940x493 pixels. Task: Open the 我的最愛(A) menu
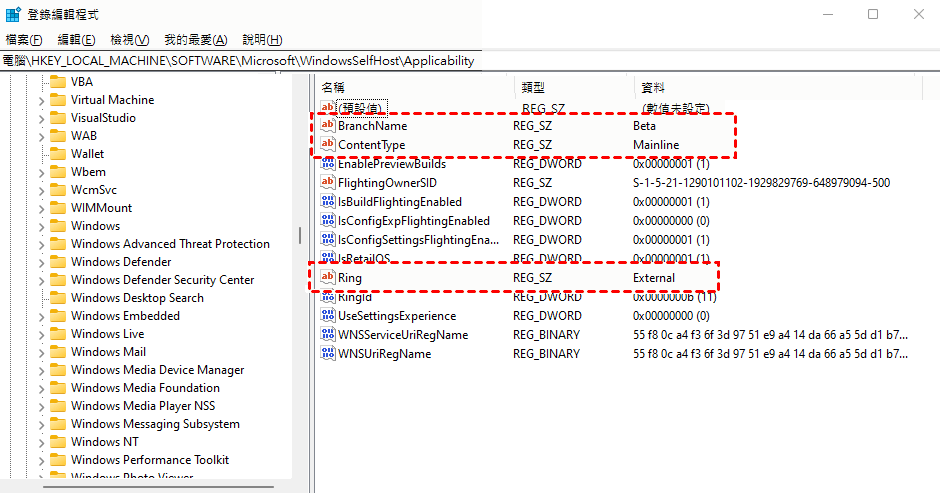tap(195, 40)
